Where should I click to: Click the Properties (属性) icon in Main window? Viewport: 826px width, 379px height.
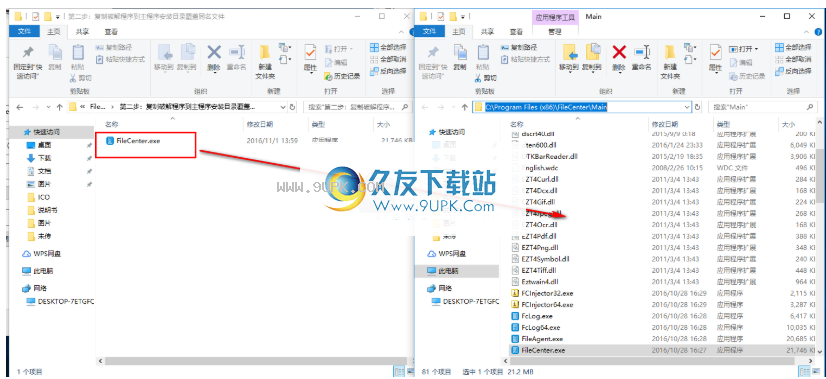coord(715,53)
